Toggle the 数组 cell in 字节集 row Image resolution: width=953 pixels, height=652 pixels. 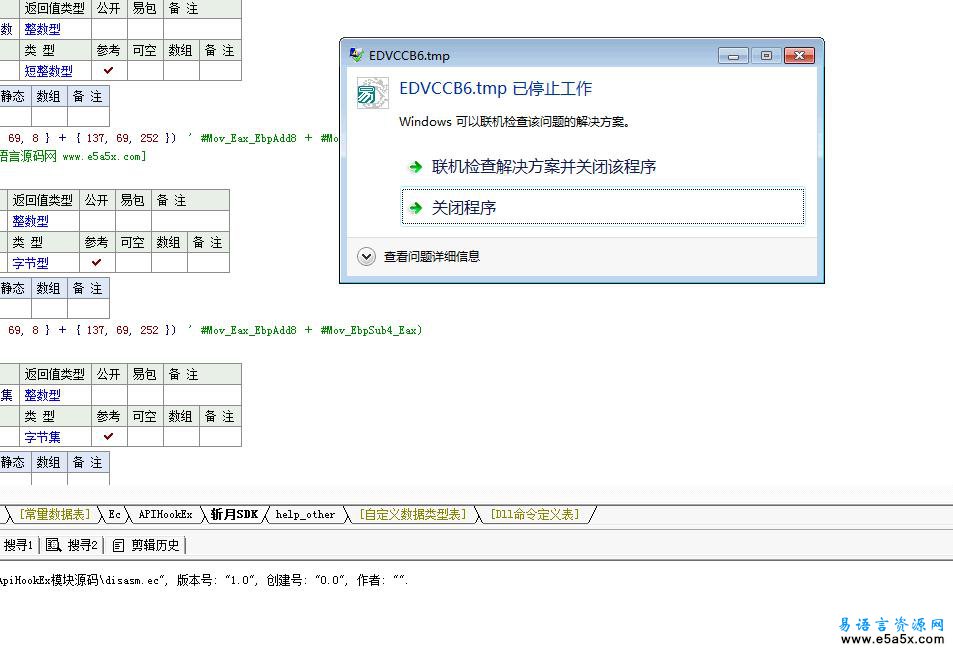pos(181,436)
